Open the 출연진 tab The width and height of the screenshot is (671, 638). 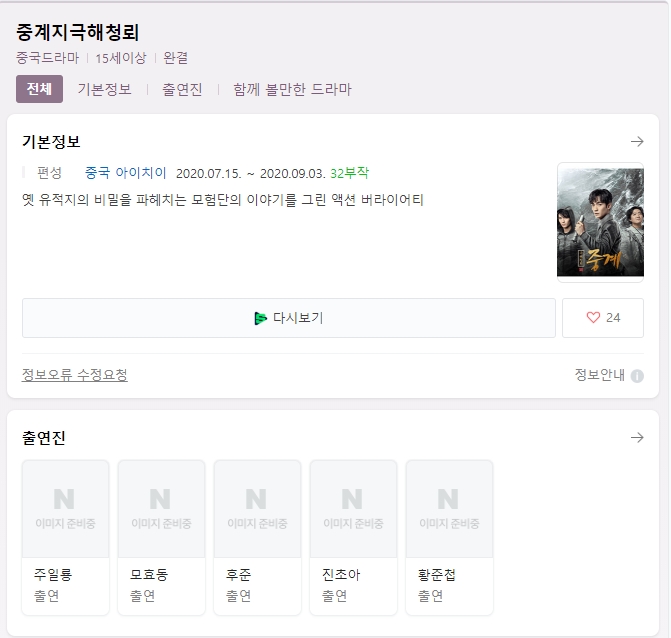pyautogui.click(x=182, y=89)
